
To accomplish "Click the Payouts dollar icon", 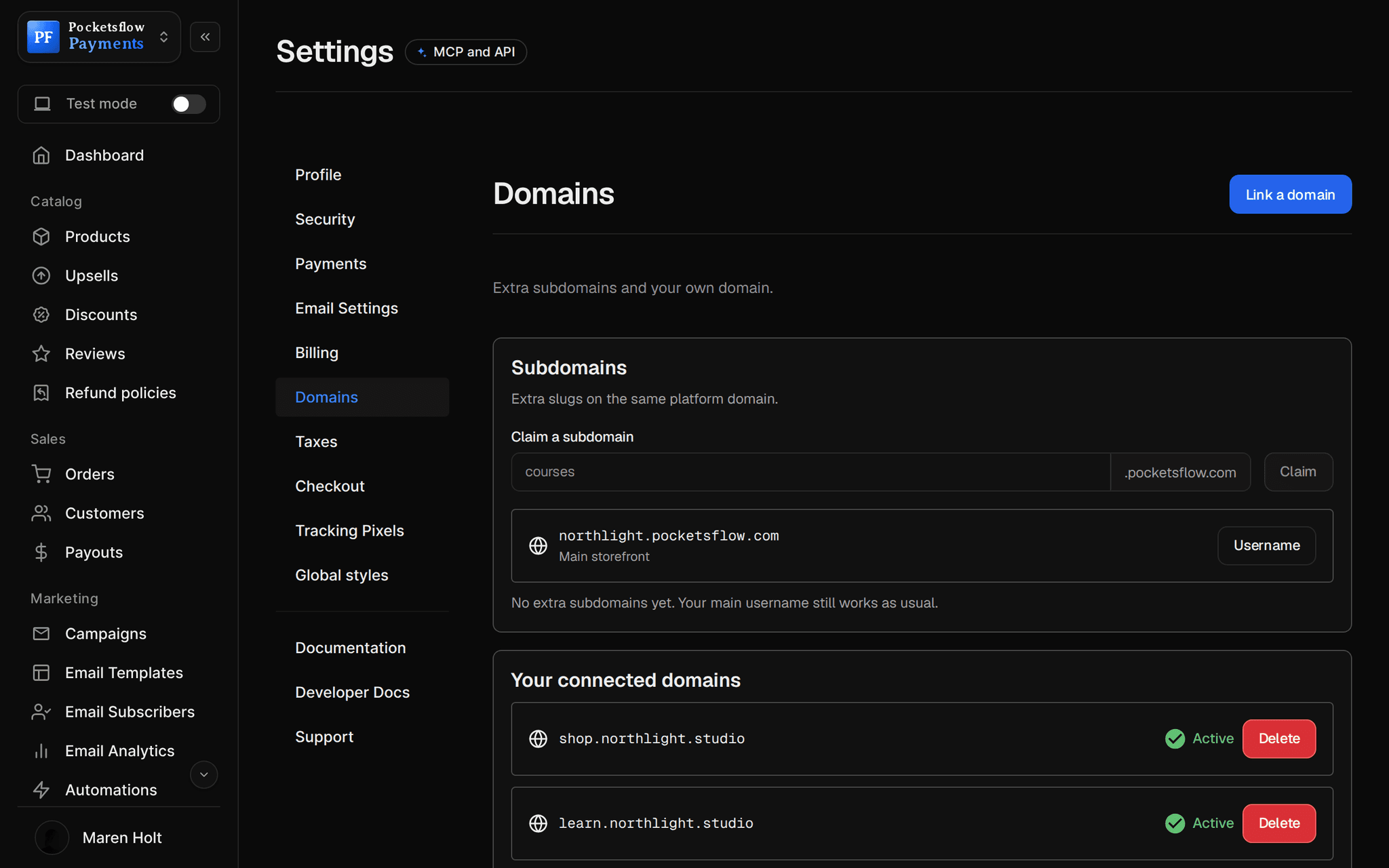I will coord(41,553).
